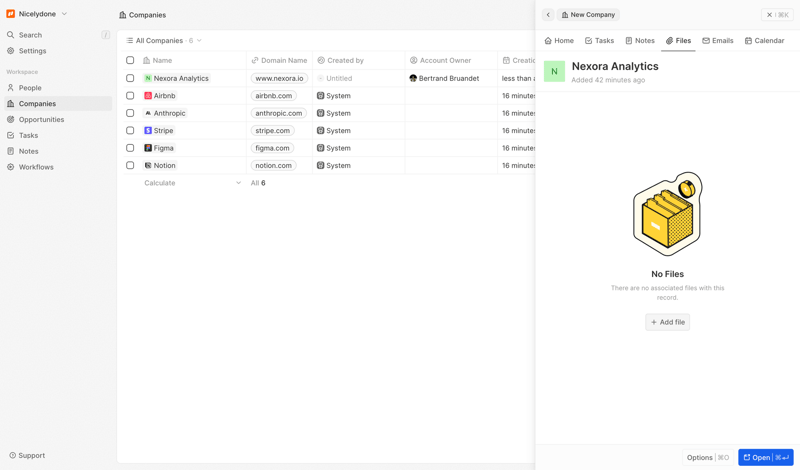The image size is (800, 470).
Task: Open the Figma company chip
Action: point(159,147)
